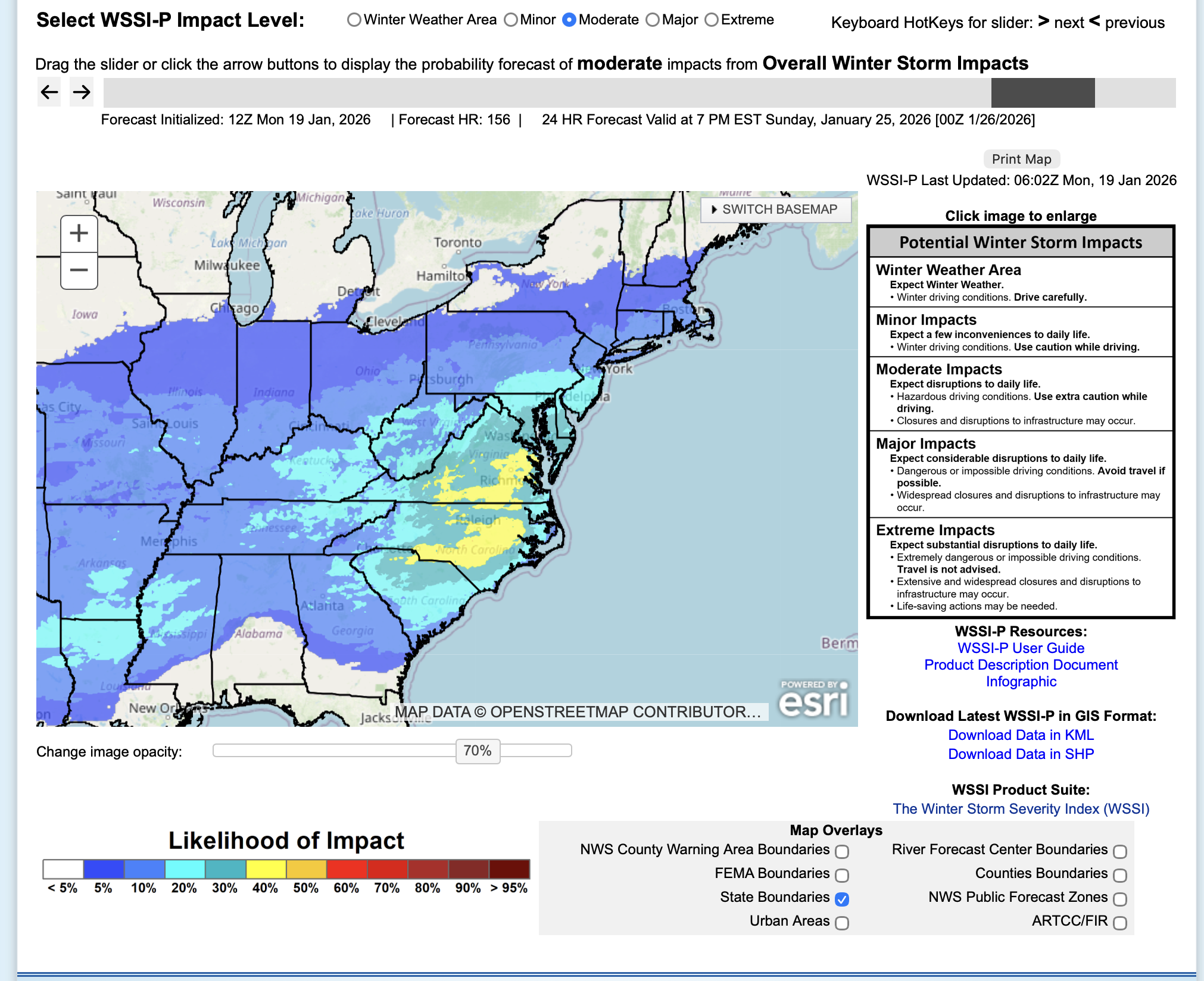Click Download Data in KML link
This screenshot has width=1204, height=981.
(x=1021, y=735)
